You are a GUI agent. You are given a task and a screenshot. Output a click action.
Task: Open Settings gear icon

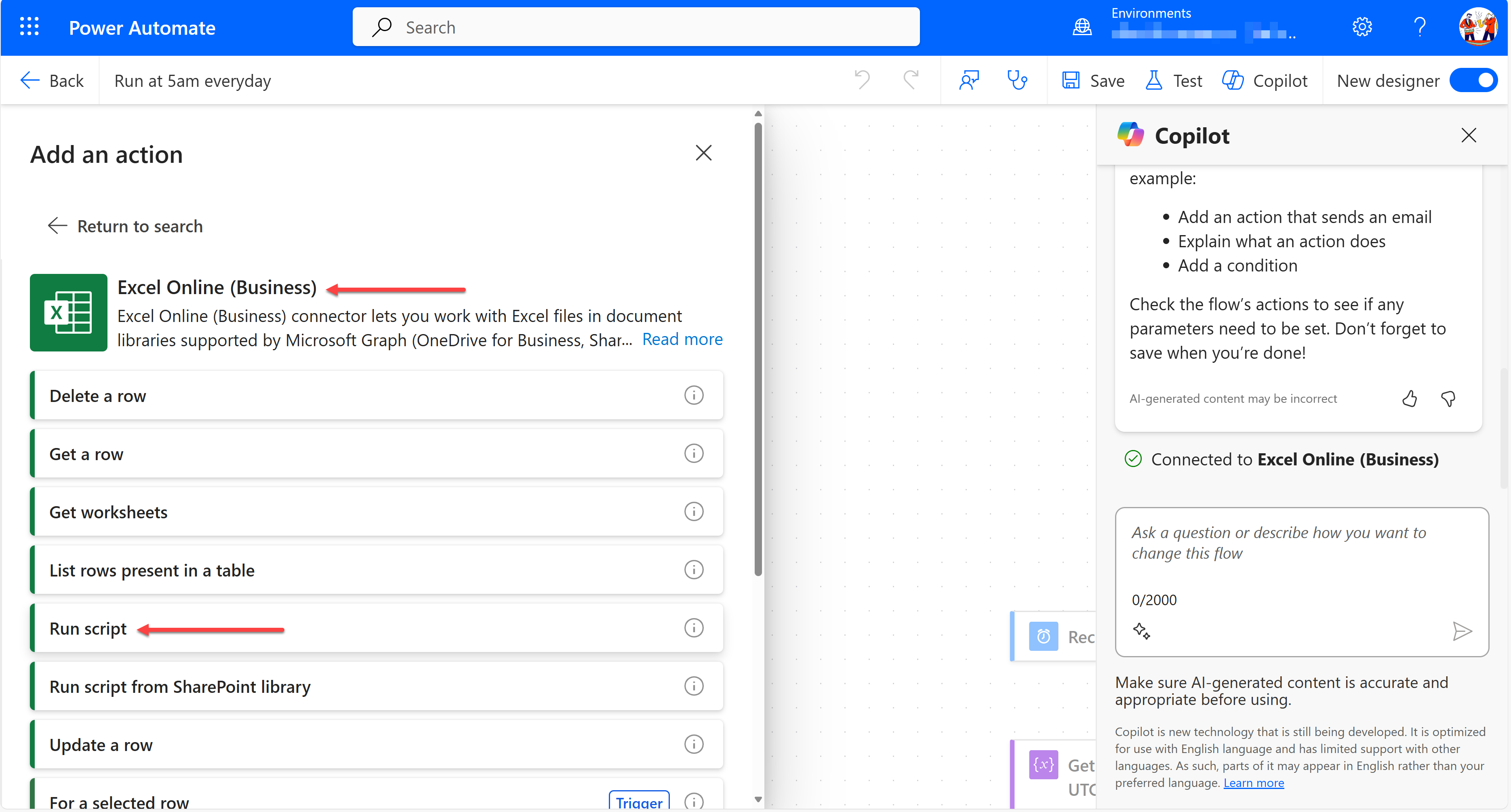click(x=1362, y=27)
